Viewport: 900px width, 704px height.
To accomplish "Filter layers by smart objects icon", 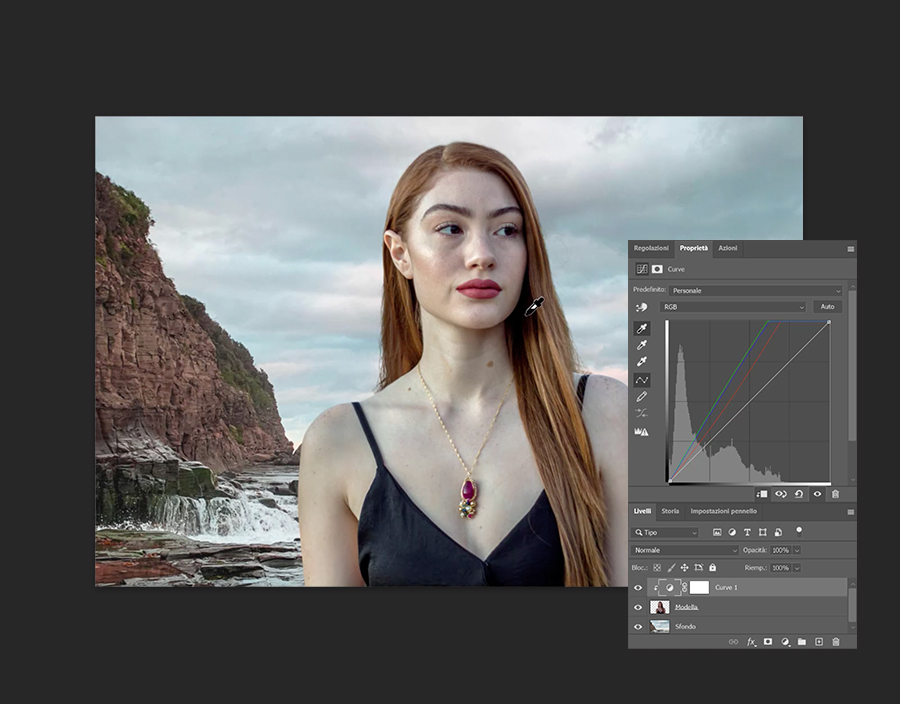I will point(778,532).
